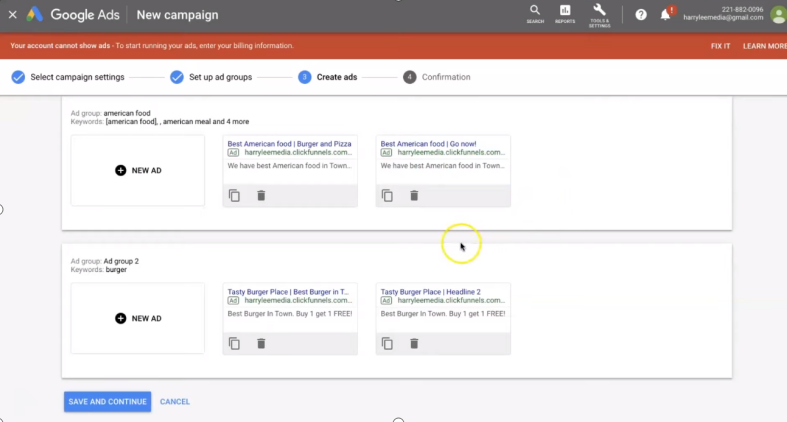The image size is (787, 422).
Task: Click Fix It in billing warning banner
Action: pos(720,46)
